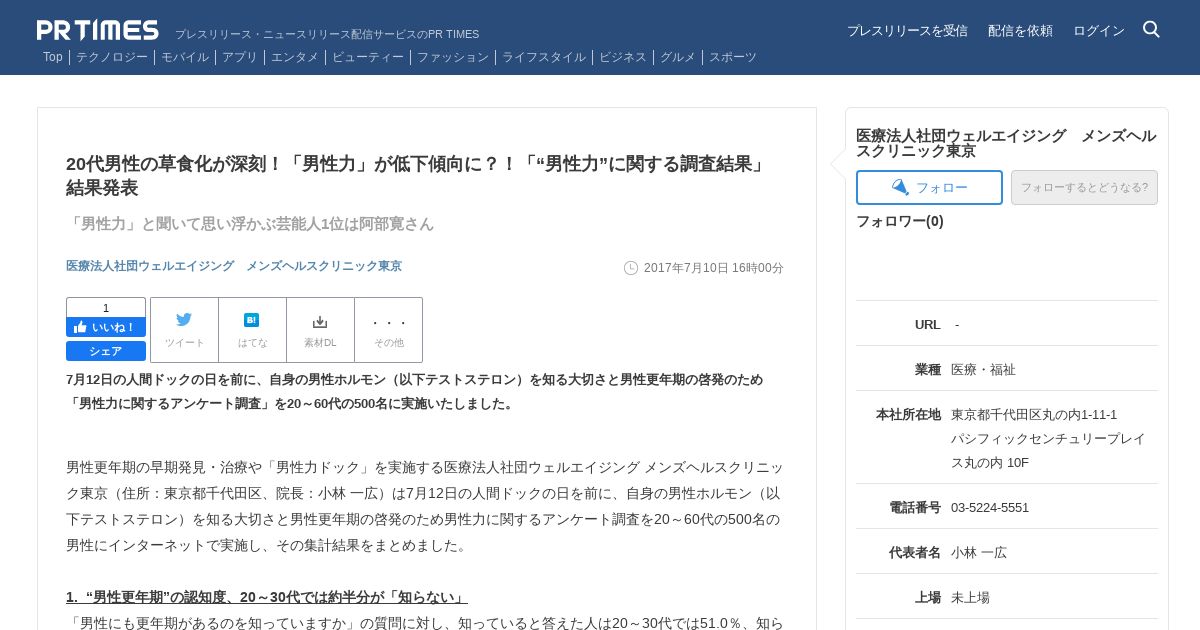The height and width of the screenshot is (630, 1200).
Task: Go to モバイル category
Action: point(185,57)
